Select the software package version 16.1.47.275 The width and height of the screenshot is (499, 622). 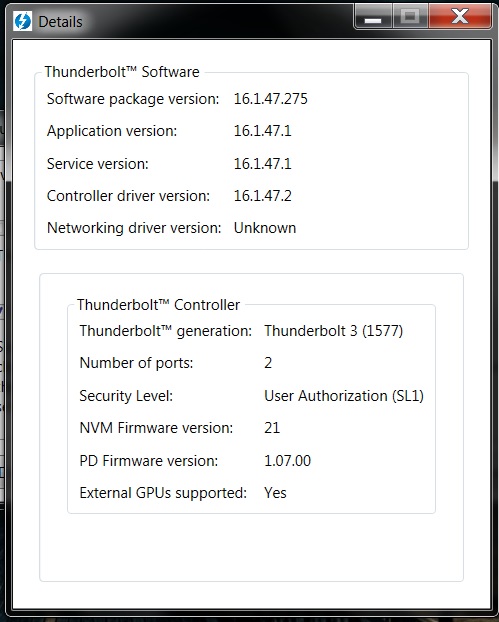click(271, 99)
